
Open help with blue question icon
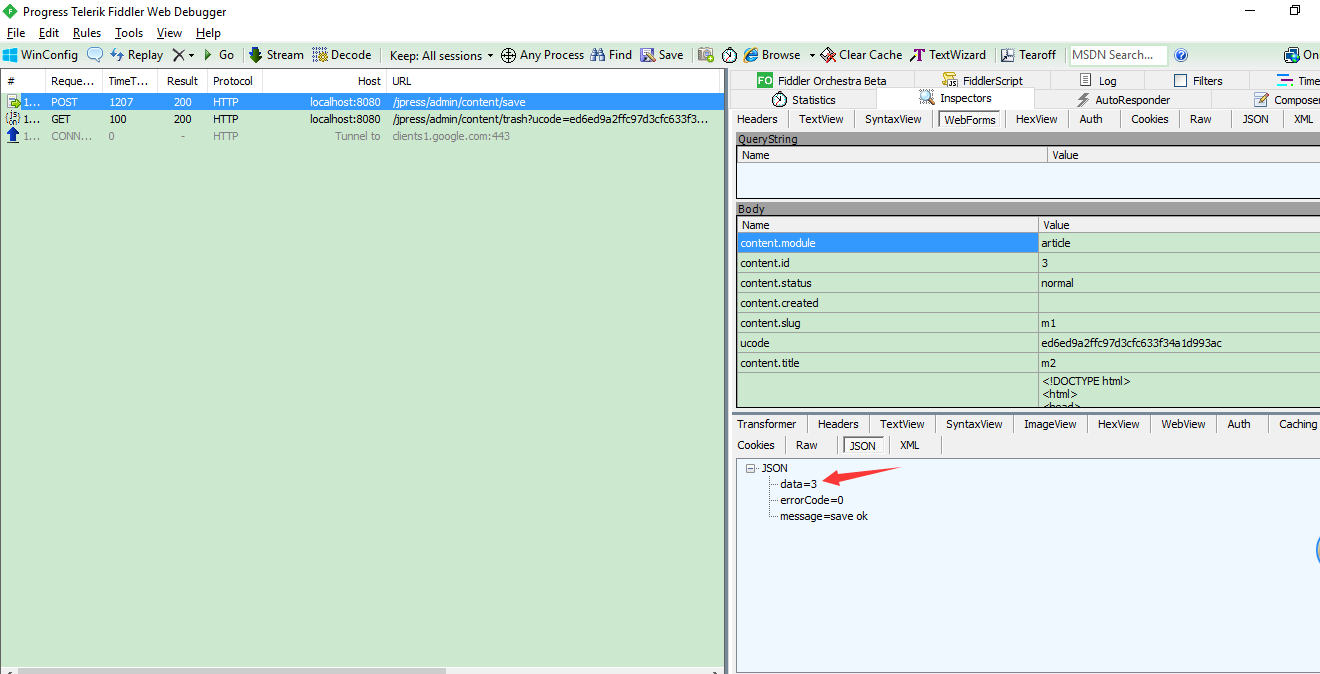[x=1181, y=55]
